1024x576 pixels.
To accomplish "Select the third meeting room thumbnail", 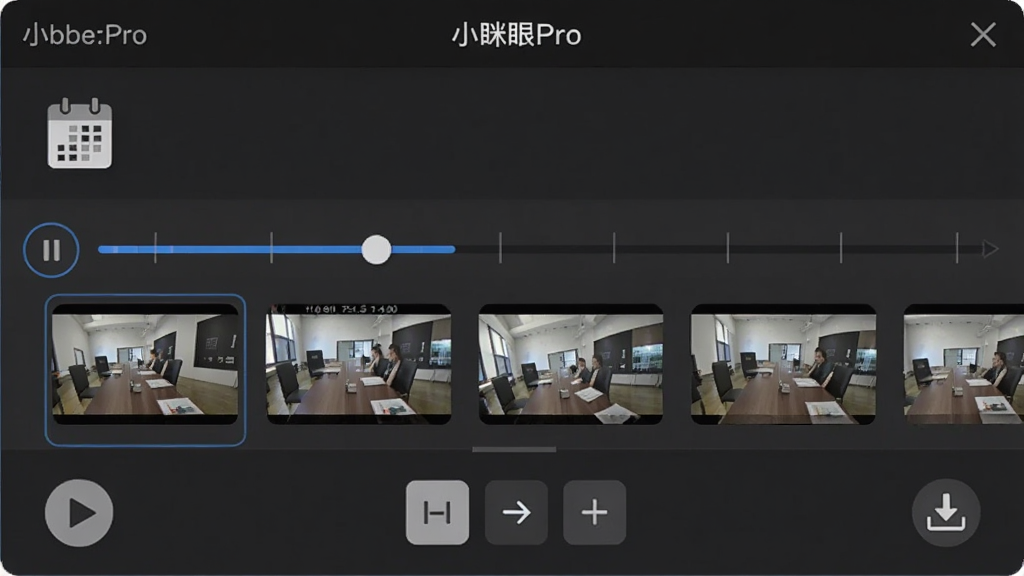I will (x=571, y=364).
